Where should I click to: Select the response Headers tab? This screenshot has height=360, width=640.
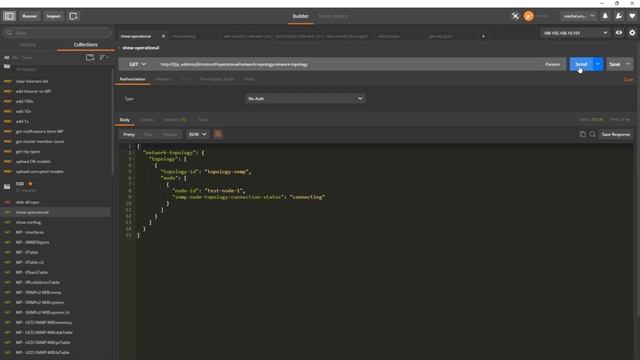click(175, 120)
